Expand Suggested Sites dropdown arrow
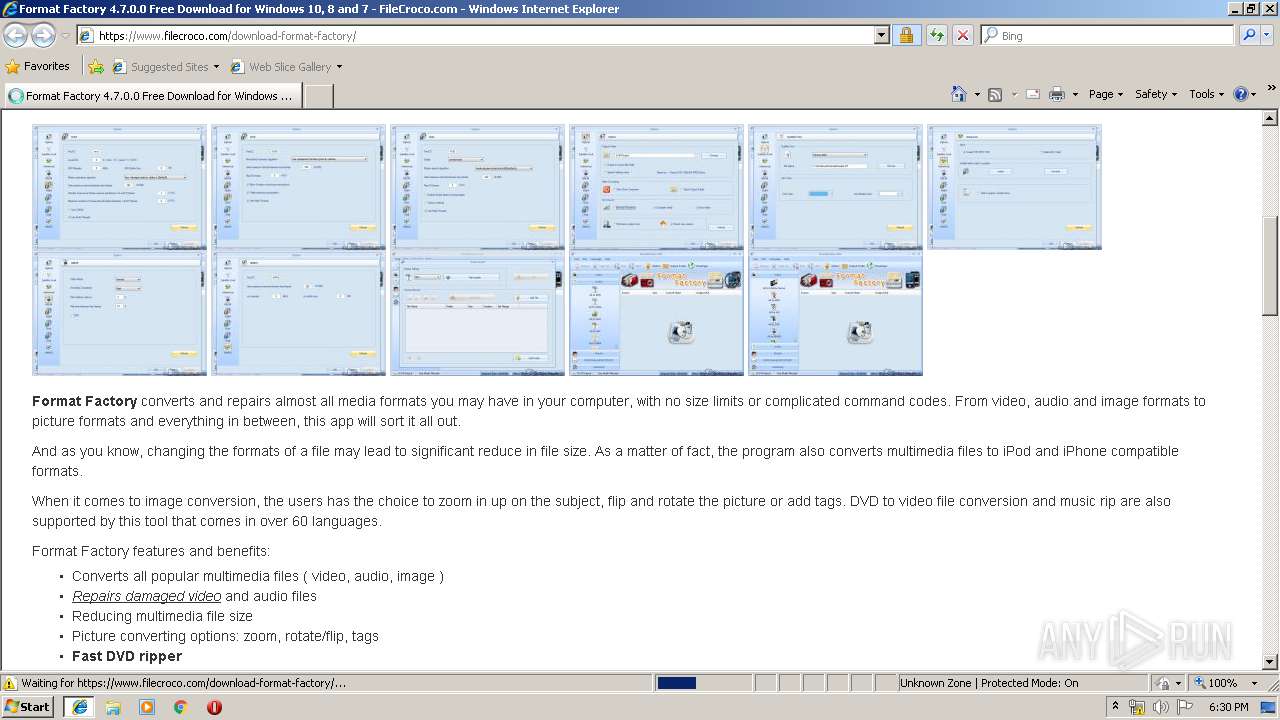Image resolution: width=1280 pixels, height=720 pixels. 216,67
